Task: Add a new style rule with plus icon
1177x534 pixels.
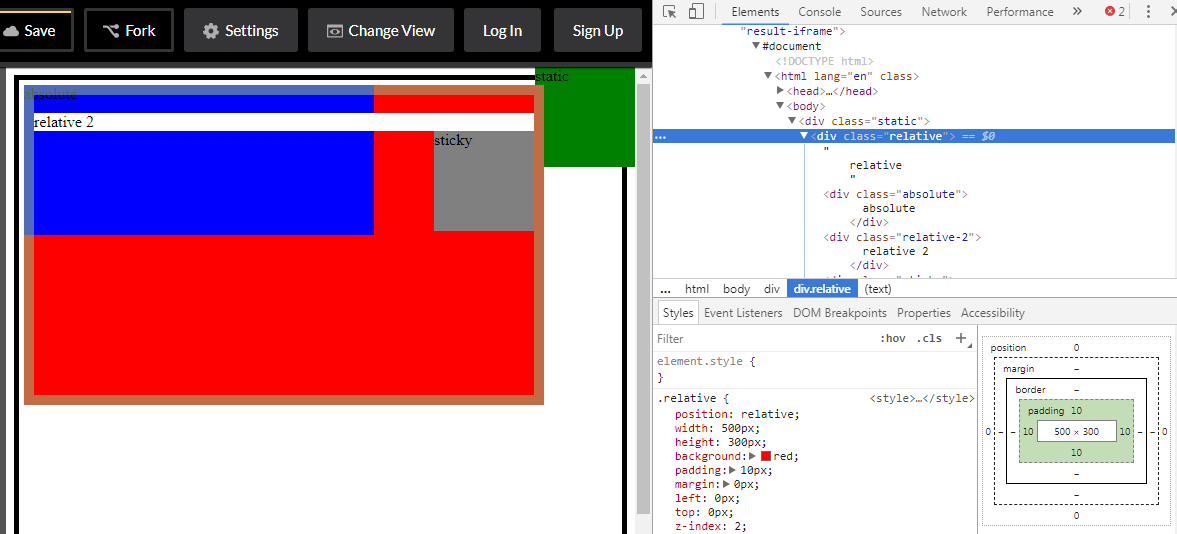Action: (x=961, y=338)
